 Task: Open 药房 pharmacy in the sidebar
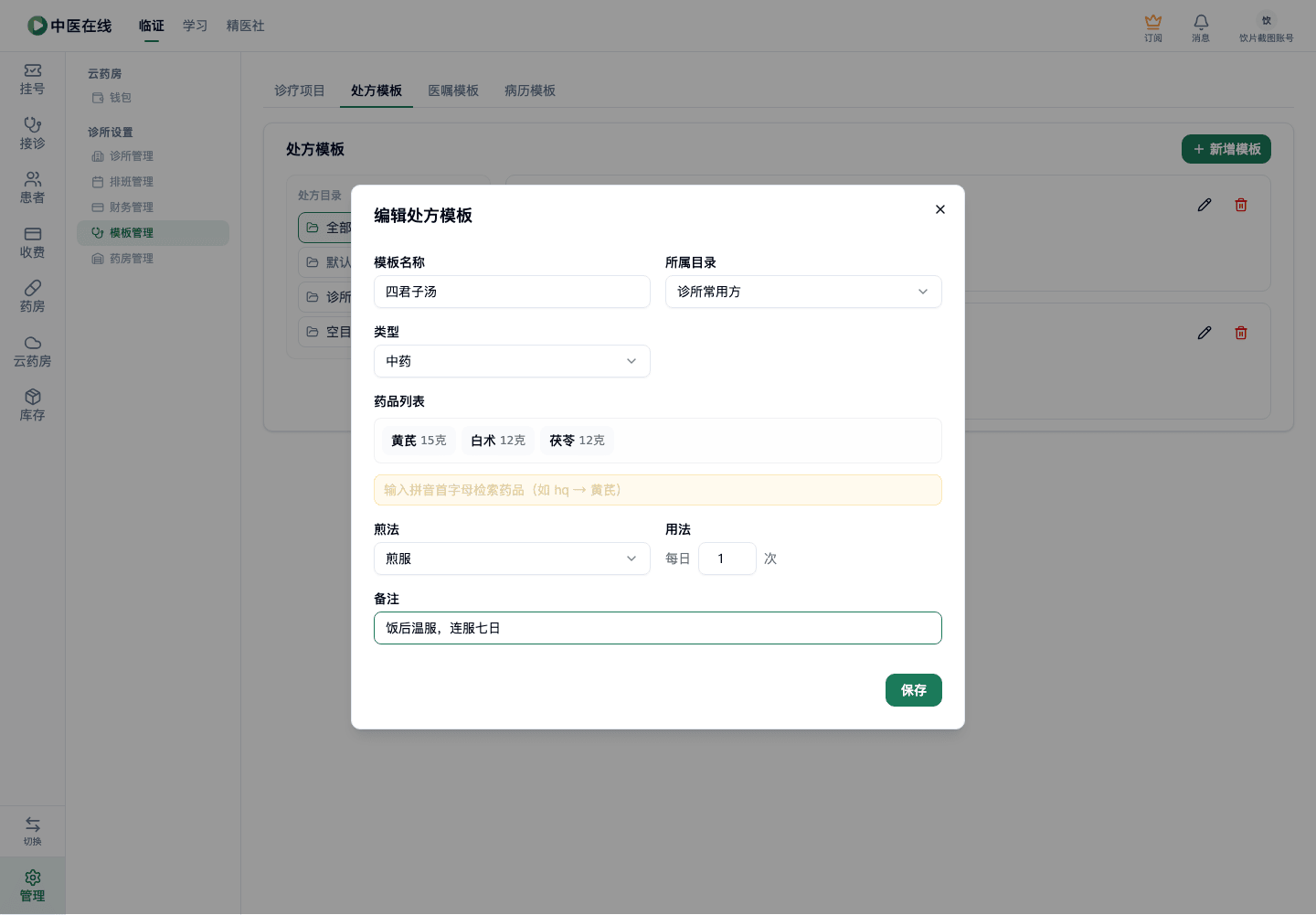coord(32,297)
